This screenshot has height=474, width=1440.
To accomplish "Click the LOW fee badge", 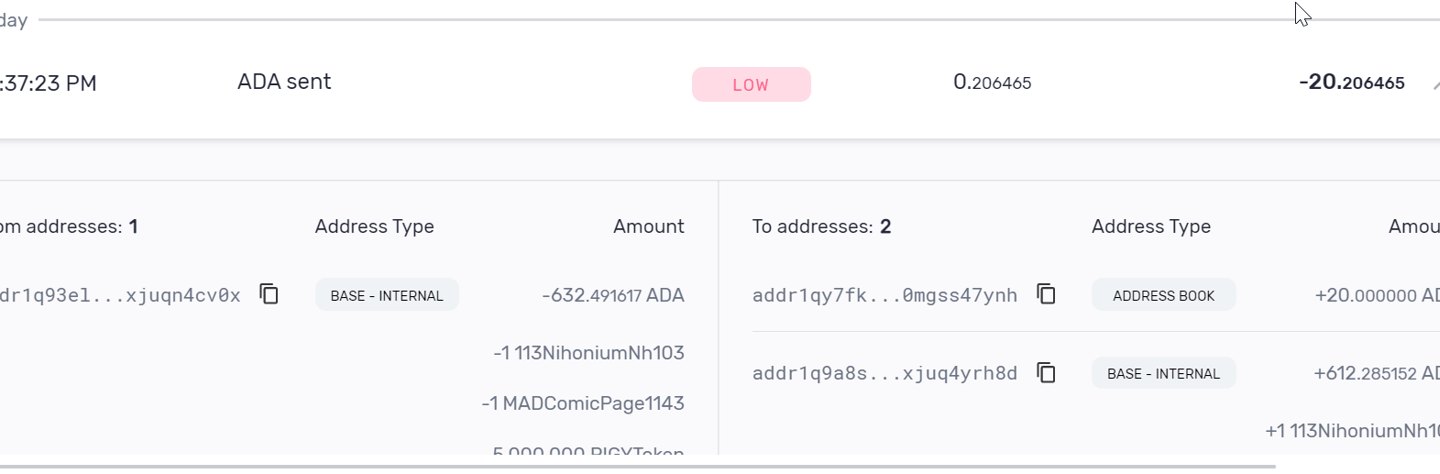I will 751,85.
